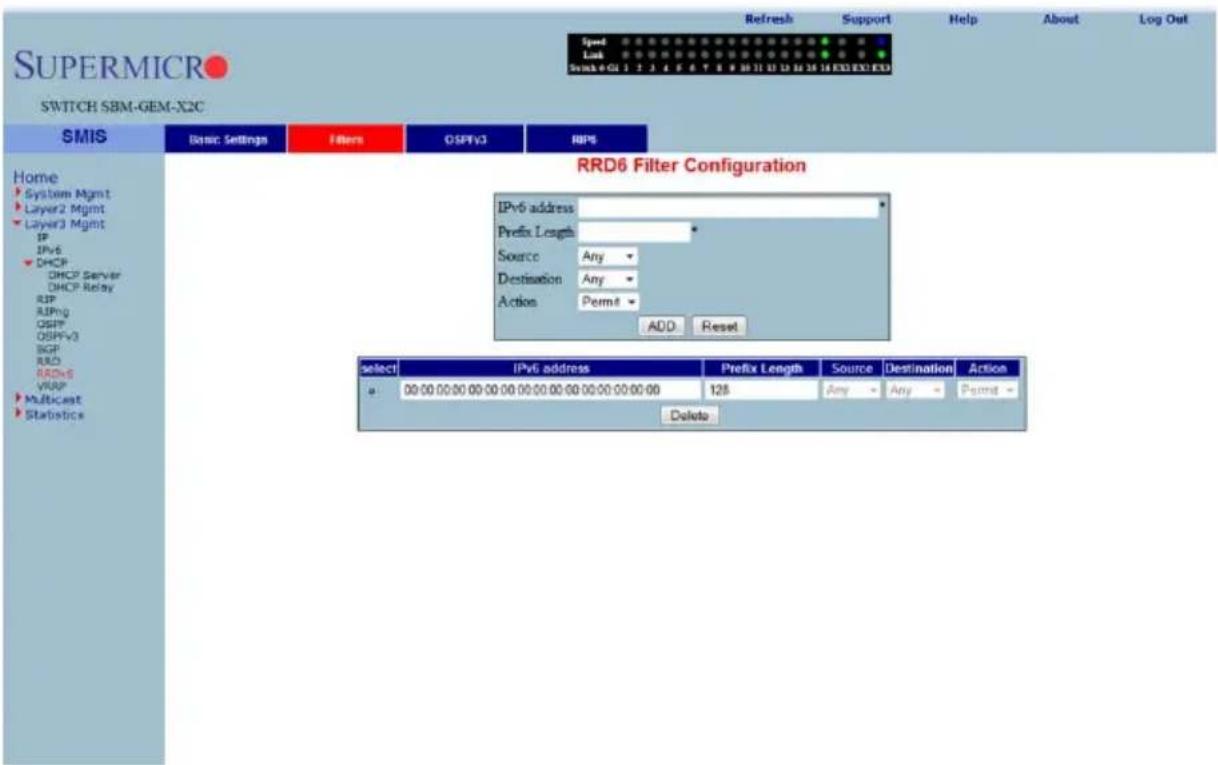
Task: Open the table row's Source dropdown
Action: pos(852,391)
